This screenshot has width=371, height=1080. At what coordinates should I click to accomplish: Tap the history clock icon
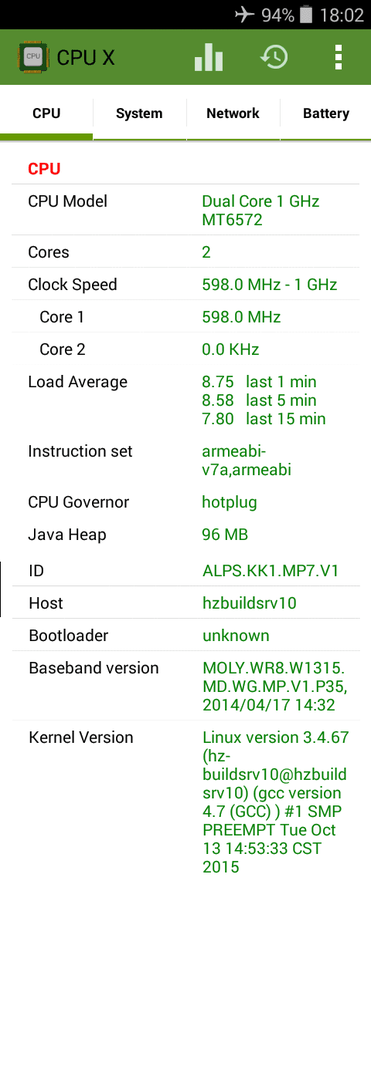274,57
